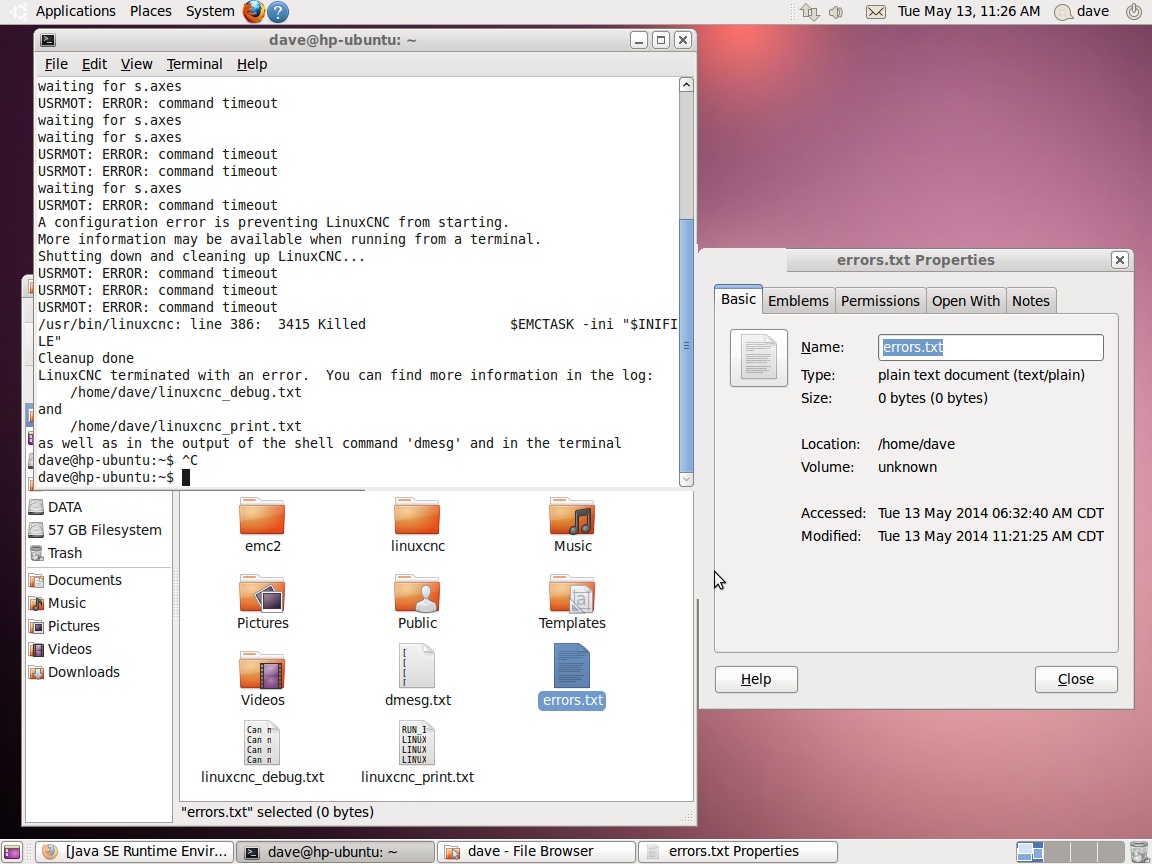
Task: Open the volume control icon
Action: click(836, 12)
